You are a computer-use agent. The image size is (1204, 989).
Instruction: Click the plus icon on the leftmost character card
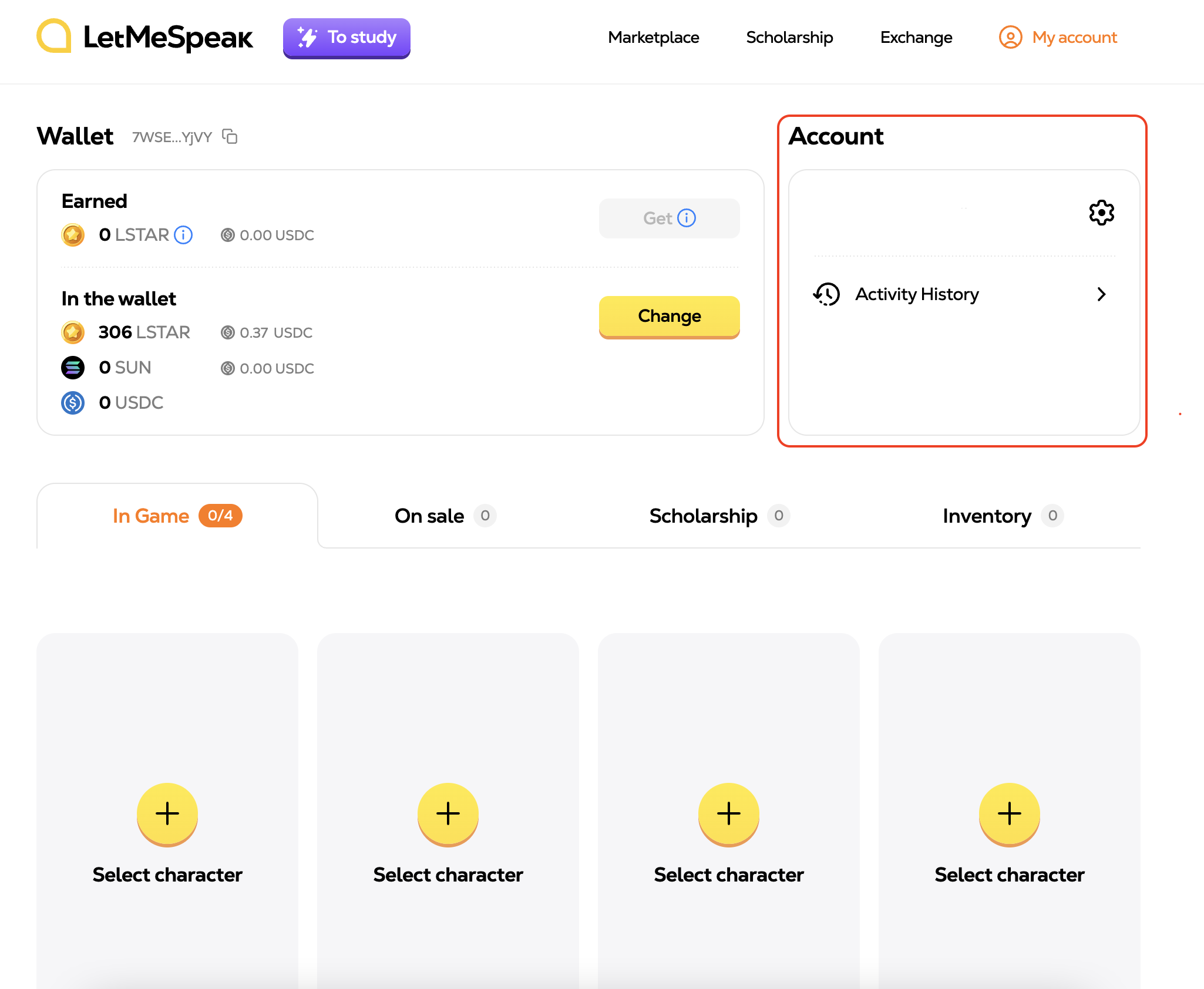167,813
